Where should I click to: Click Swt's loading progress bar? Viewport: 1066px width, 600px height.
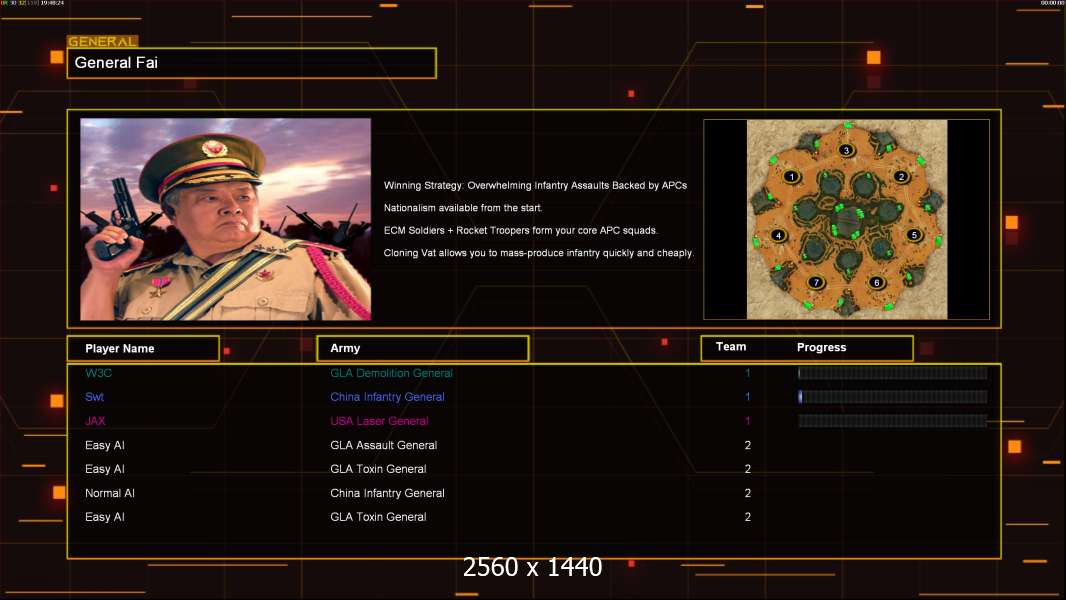tap(893, 397)
